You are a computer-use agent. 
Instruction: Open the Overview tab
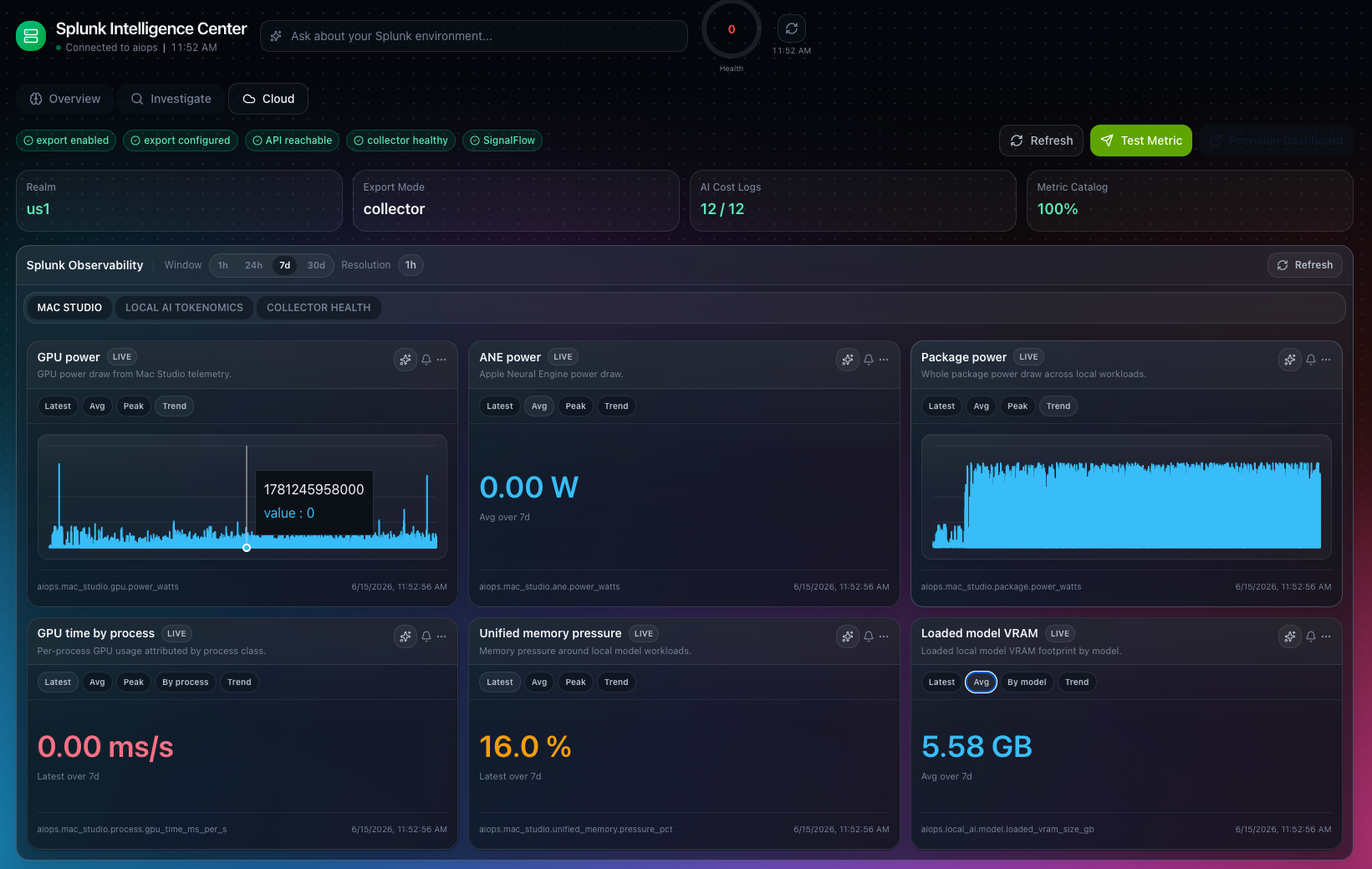[x=64, y=99]
